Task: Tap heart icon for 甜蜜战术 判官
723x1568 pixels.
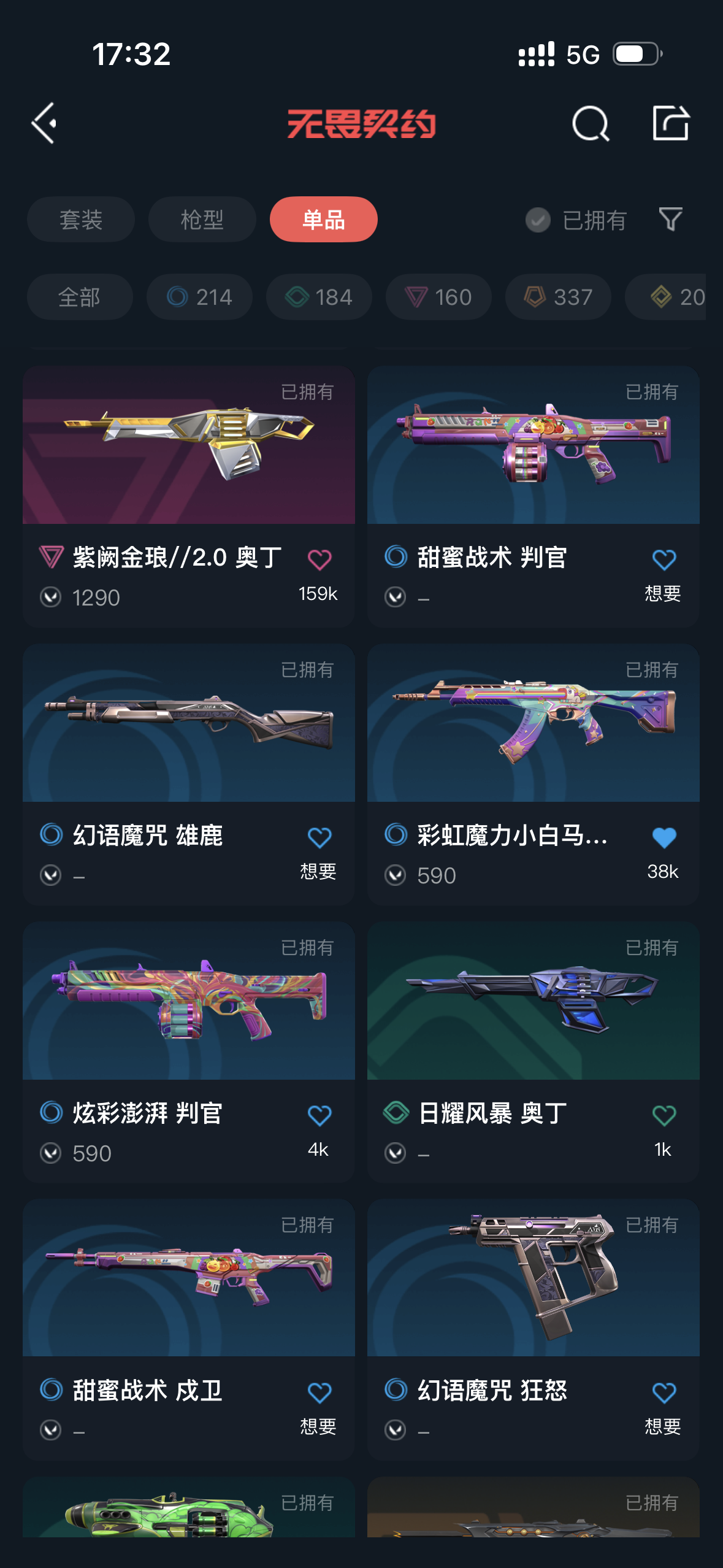Action: [x=664, y=559]
